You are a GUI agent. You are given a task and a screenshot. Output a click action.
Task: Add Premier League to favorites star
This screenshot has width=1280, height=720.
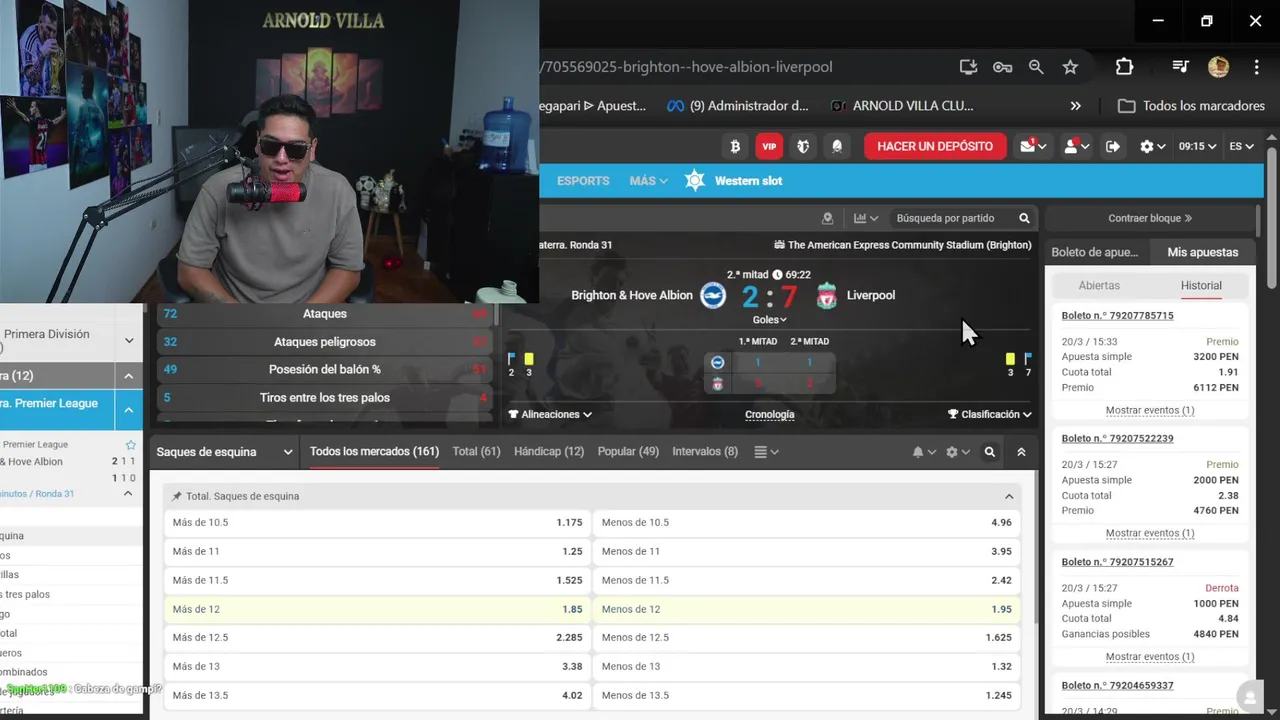[x=130, y=444]
